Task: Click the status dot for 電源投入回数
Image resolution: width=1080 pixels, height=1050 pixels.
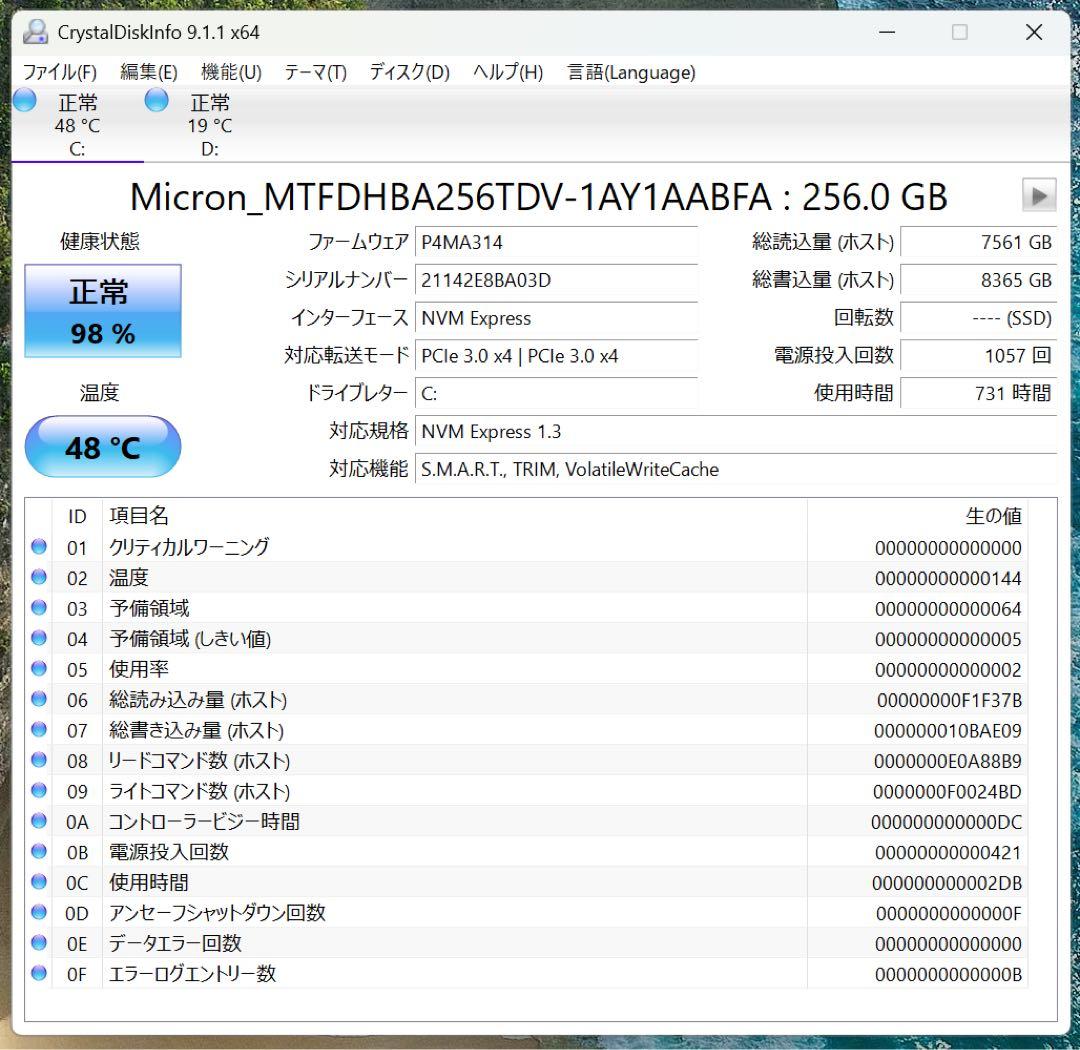Action: point(38,852)
